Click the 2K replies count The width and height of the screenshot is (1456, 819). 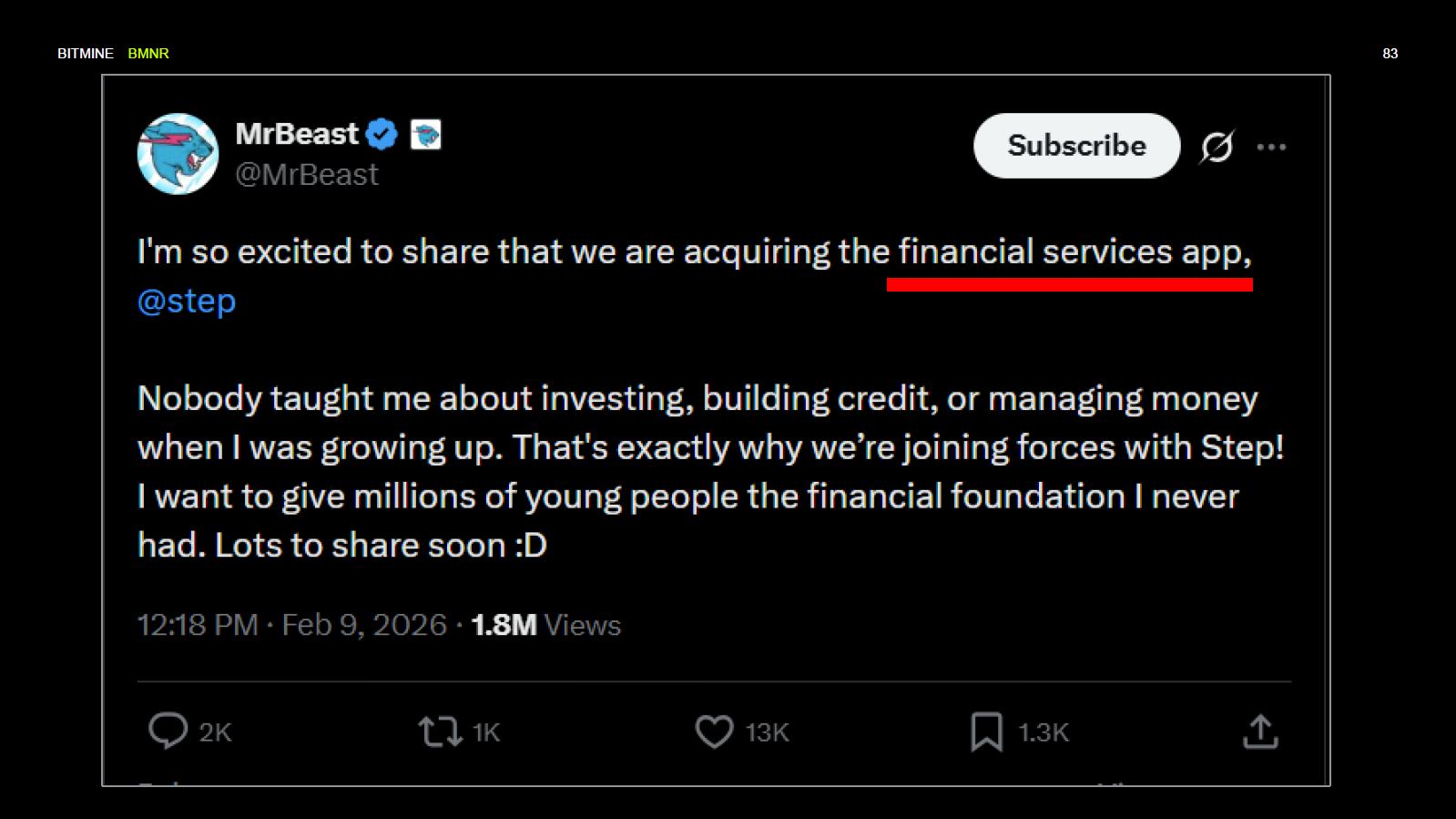click(215, 732)
